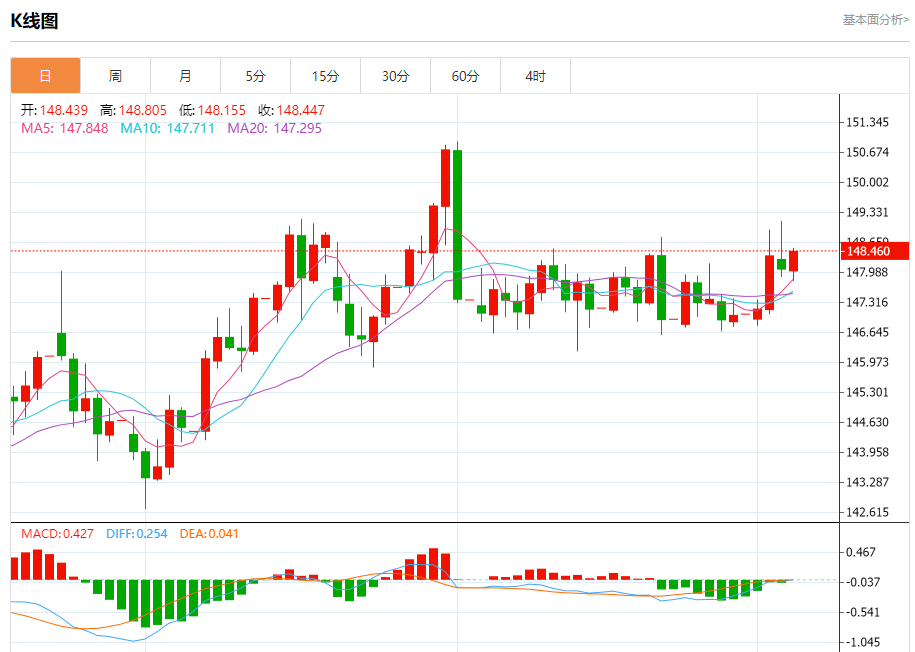Switch to the 周 weekly tab

click(x=116, y=76)
